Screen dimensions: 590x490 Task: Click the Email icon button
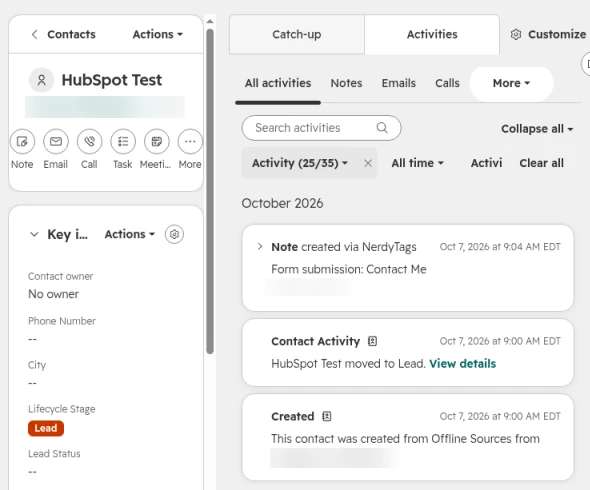[x=56, y=142]
